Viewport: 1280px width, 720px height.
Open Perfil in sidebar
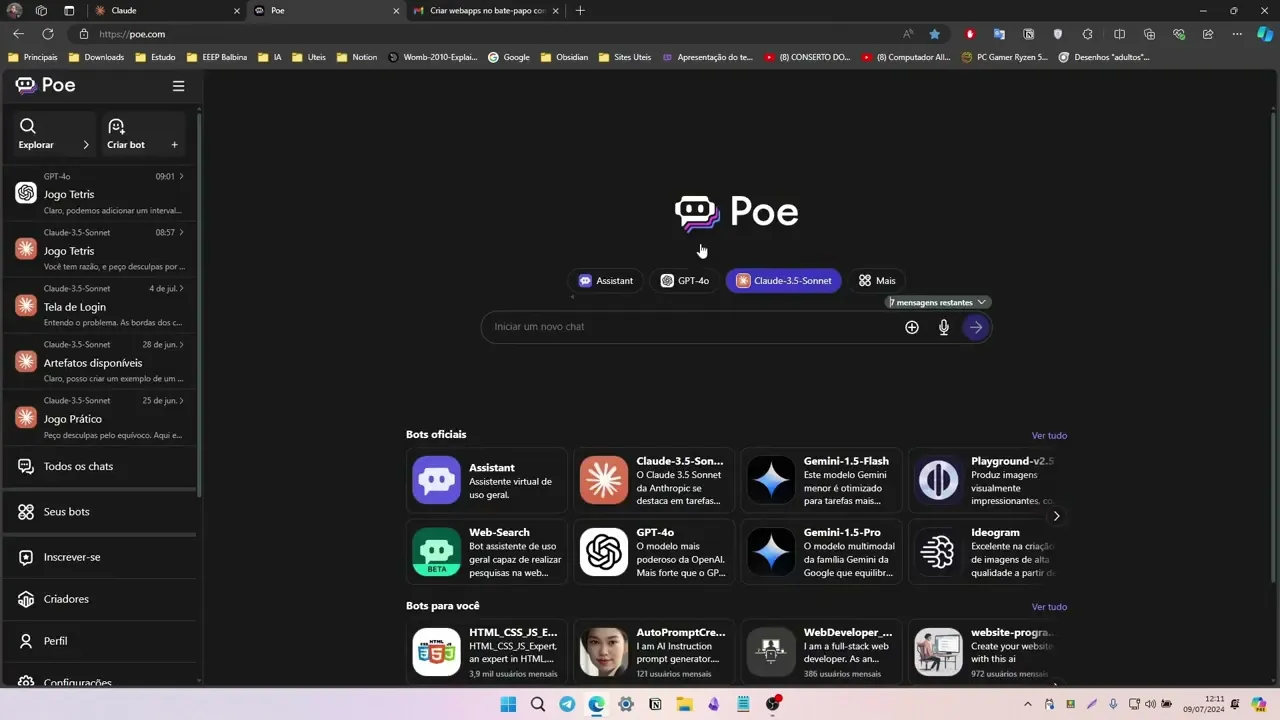pos(100,641)
